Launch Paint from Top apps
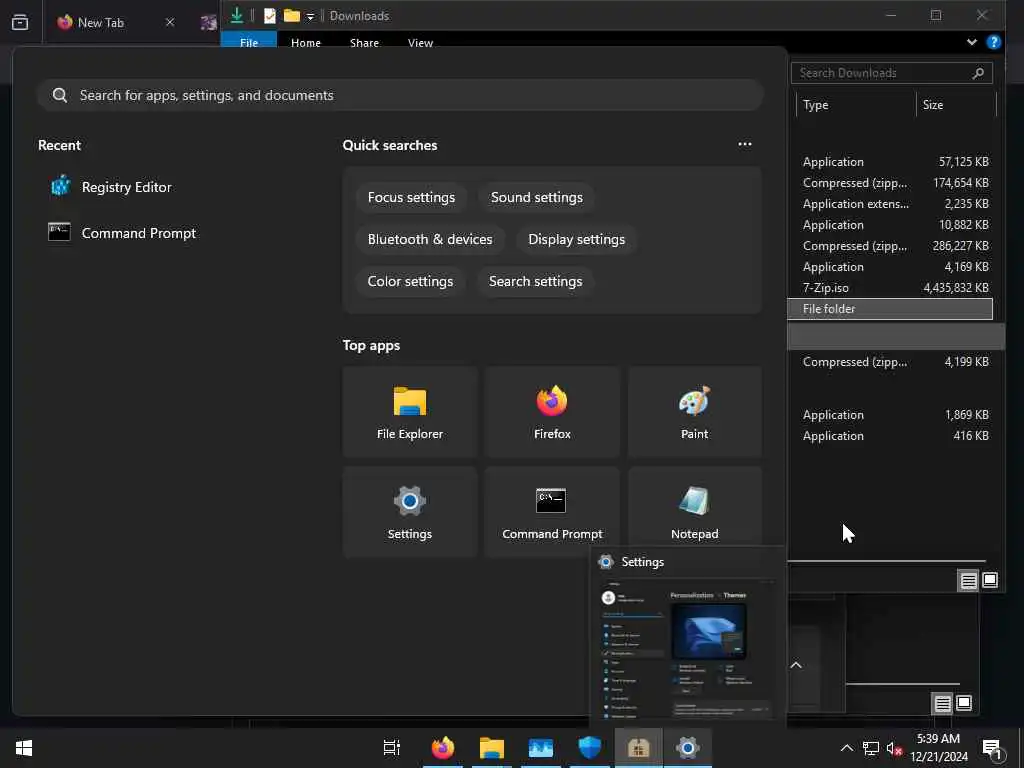Image resolution: width=1024 pixels, height=768 pixels. [694, 412]
